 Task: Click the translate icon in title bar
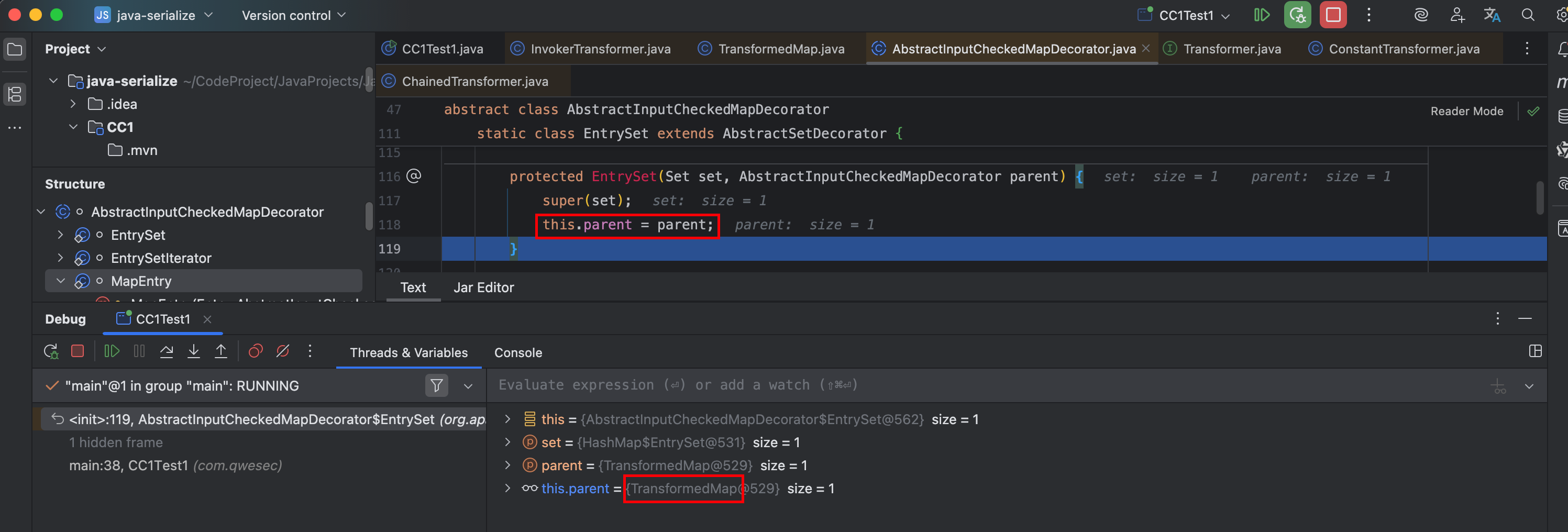(x=1492, y=15)
